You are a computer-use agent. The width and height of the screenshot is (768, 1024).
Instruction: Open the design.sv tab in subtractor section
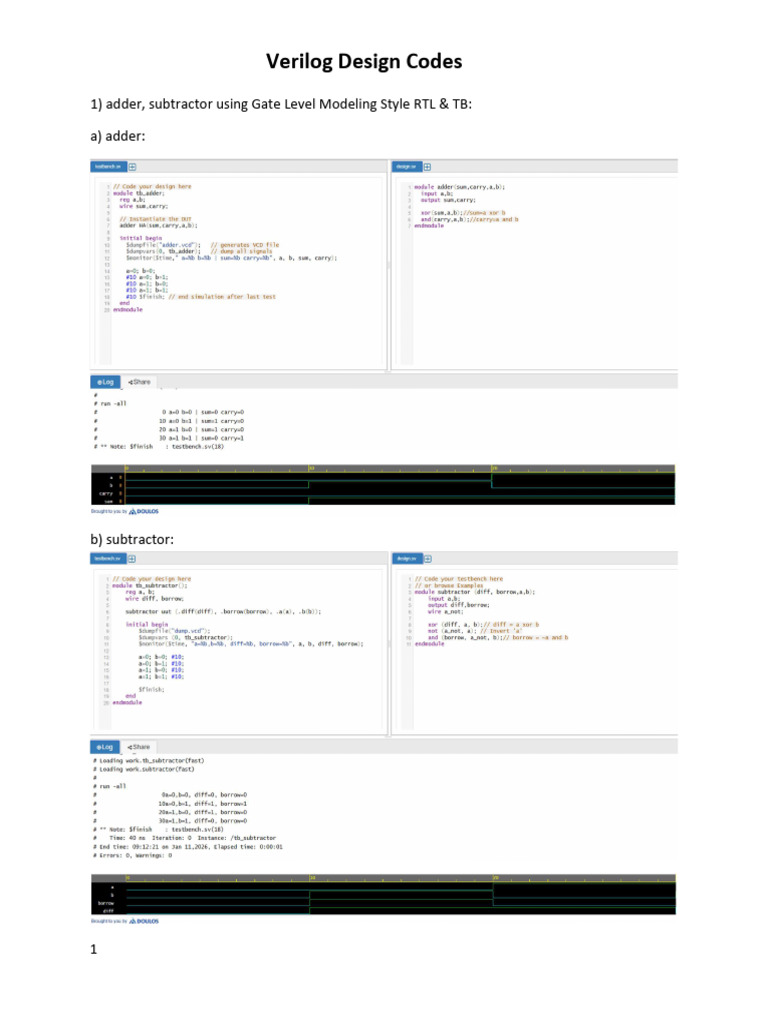coord(408,558)
